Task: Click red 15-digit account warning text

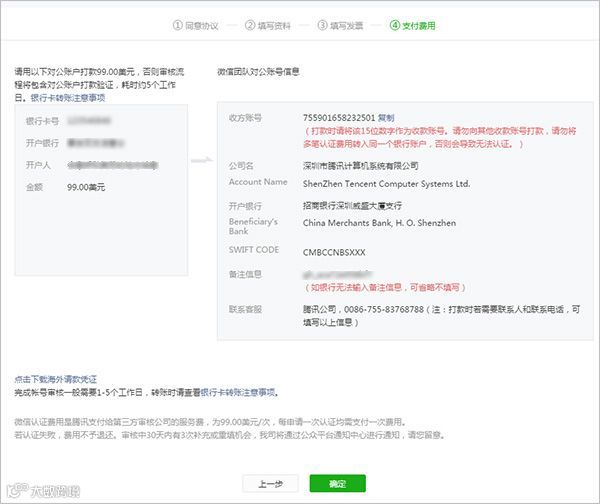Action: (x=440, y=137)
